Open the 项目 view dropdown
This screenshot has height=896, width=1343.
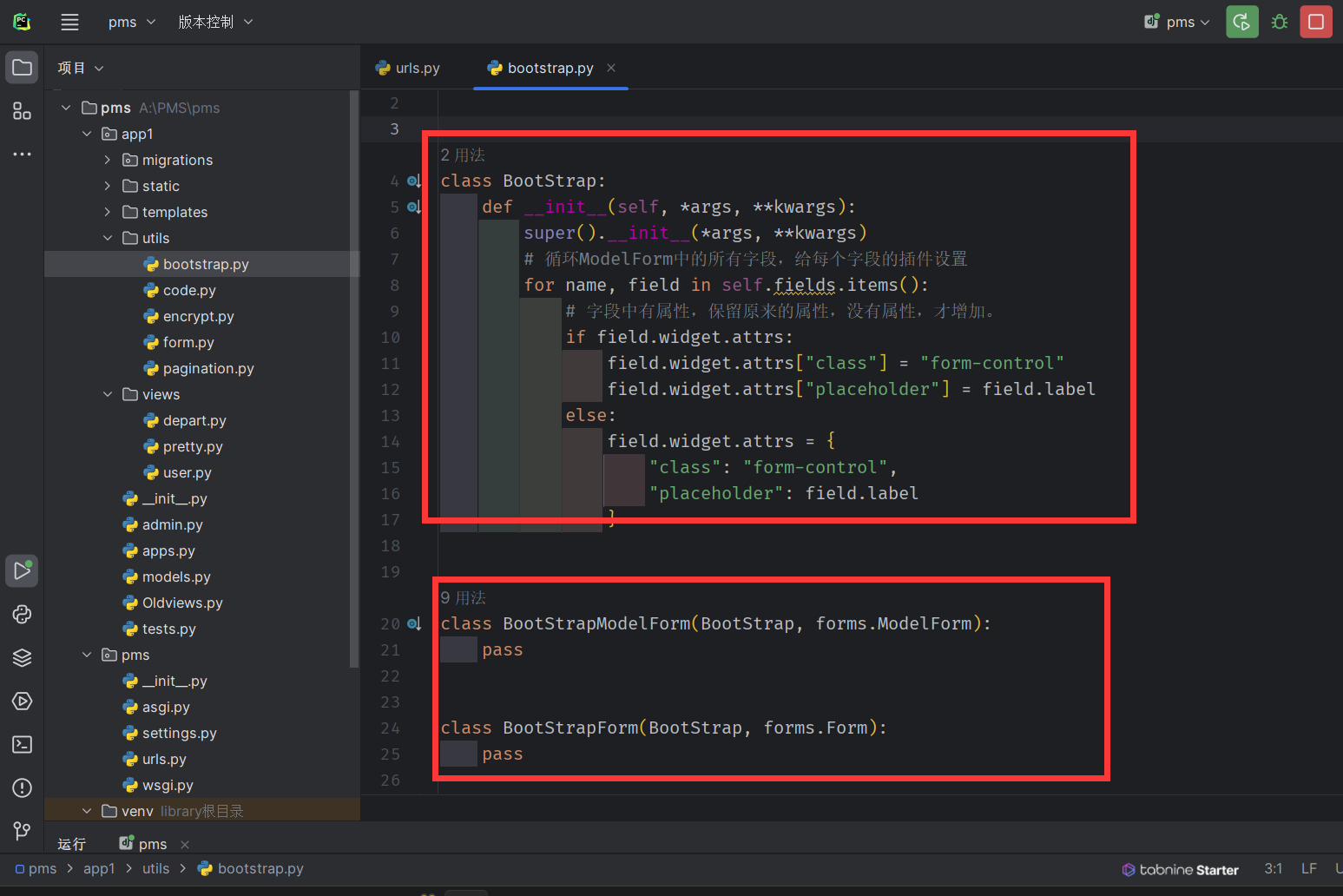(80, 68)
